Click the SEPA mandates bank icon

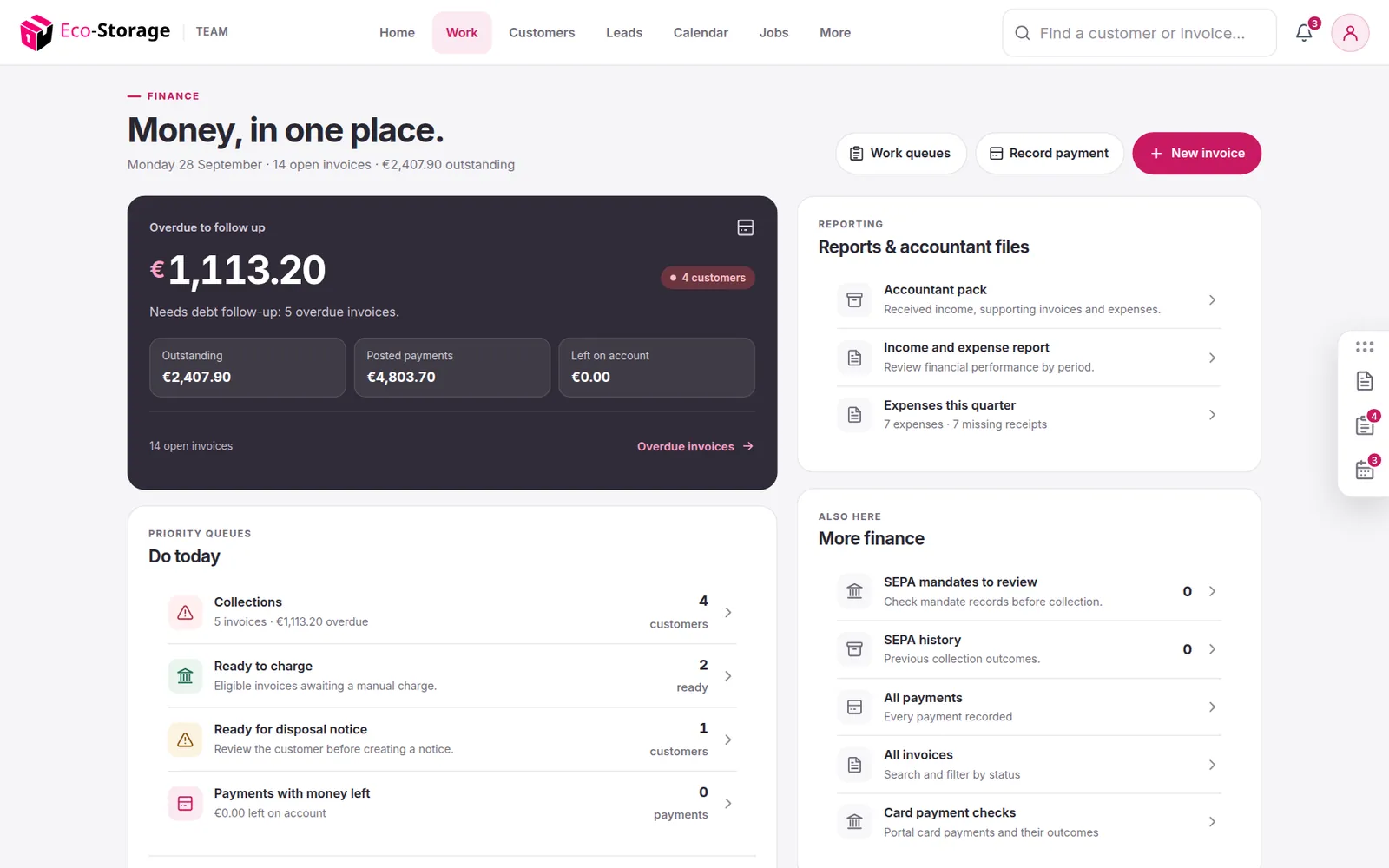point(854,591)
